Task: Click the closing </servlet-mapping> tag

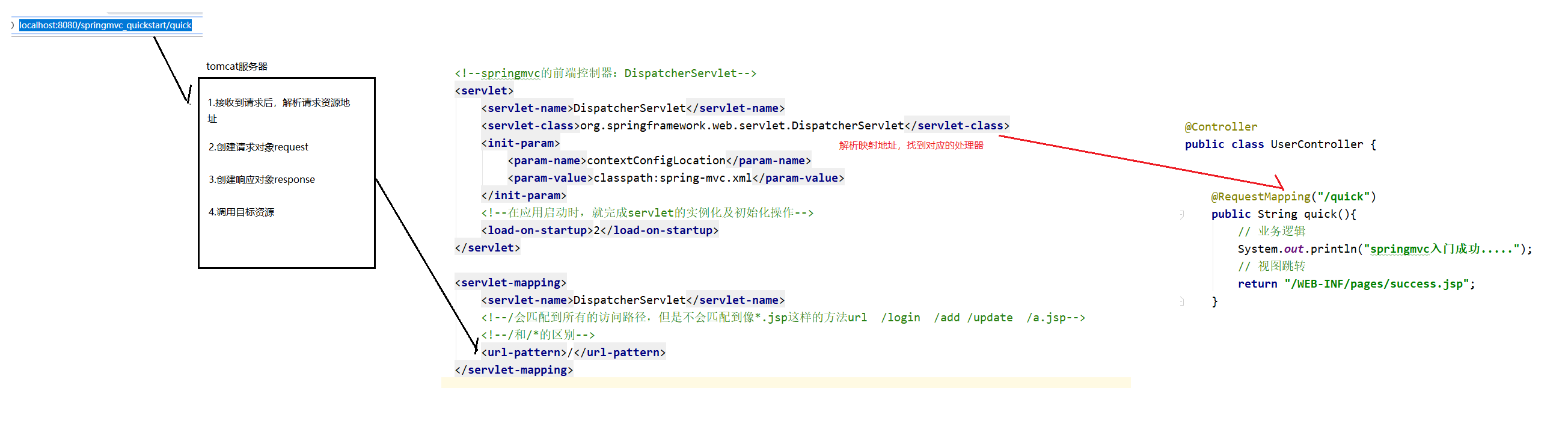Action: coord(513,370)
